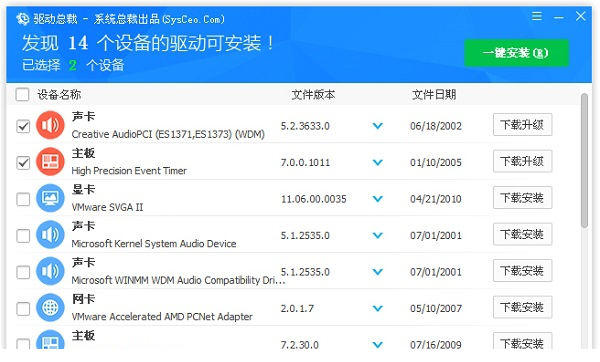600x362 pixels.
Task: Open the hamburger menu in the title bar
Action: [536, 16]
